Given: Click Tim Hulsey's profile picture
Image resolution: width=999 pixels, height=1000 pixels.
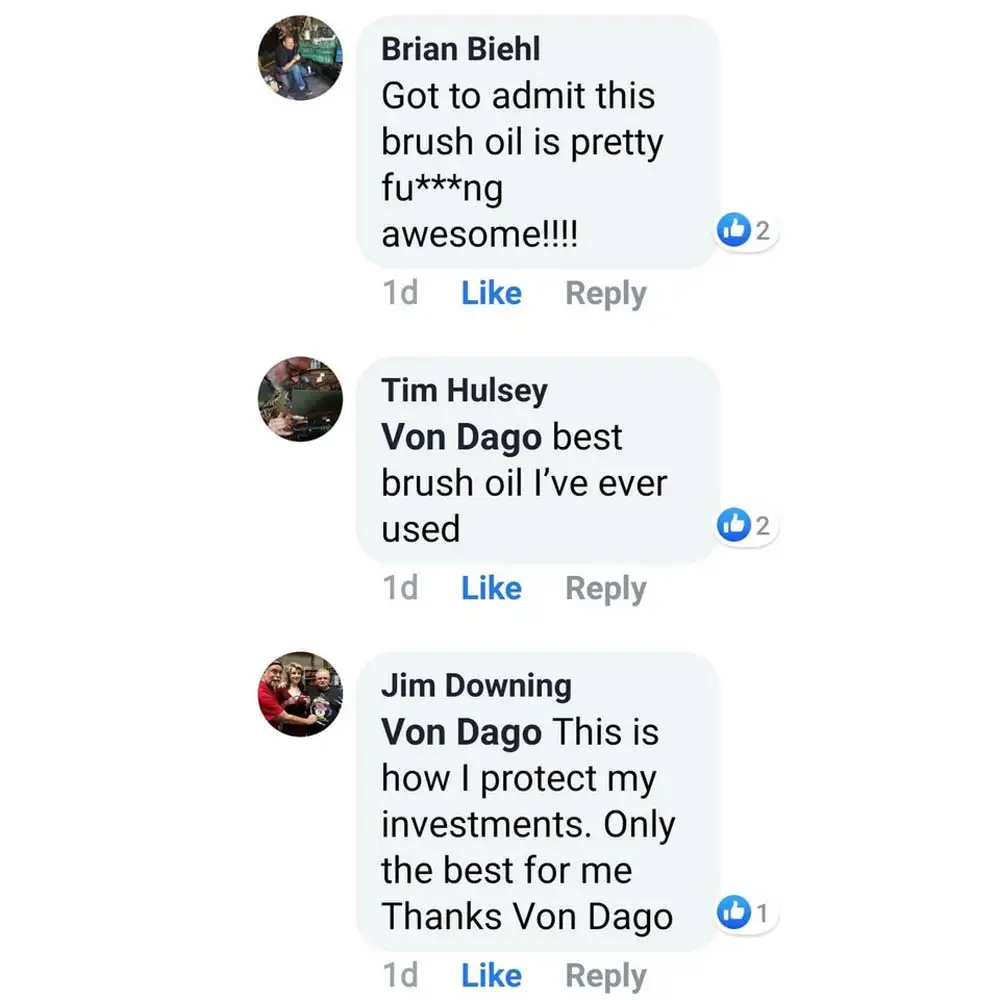Looking at the screenshot, I should pos(300,398).
